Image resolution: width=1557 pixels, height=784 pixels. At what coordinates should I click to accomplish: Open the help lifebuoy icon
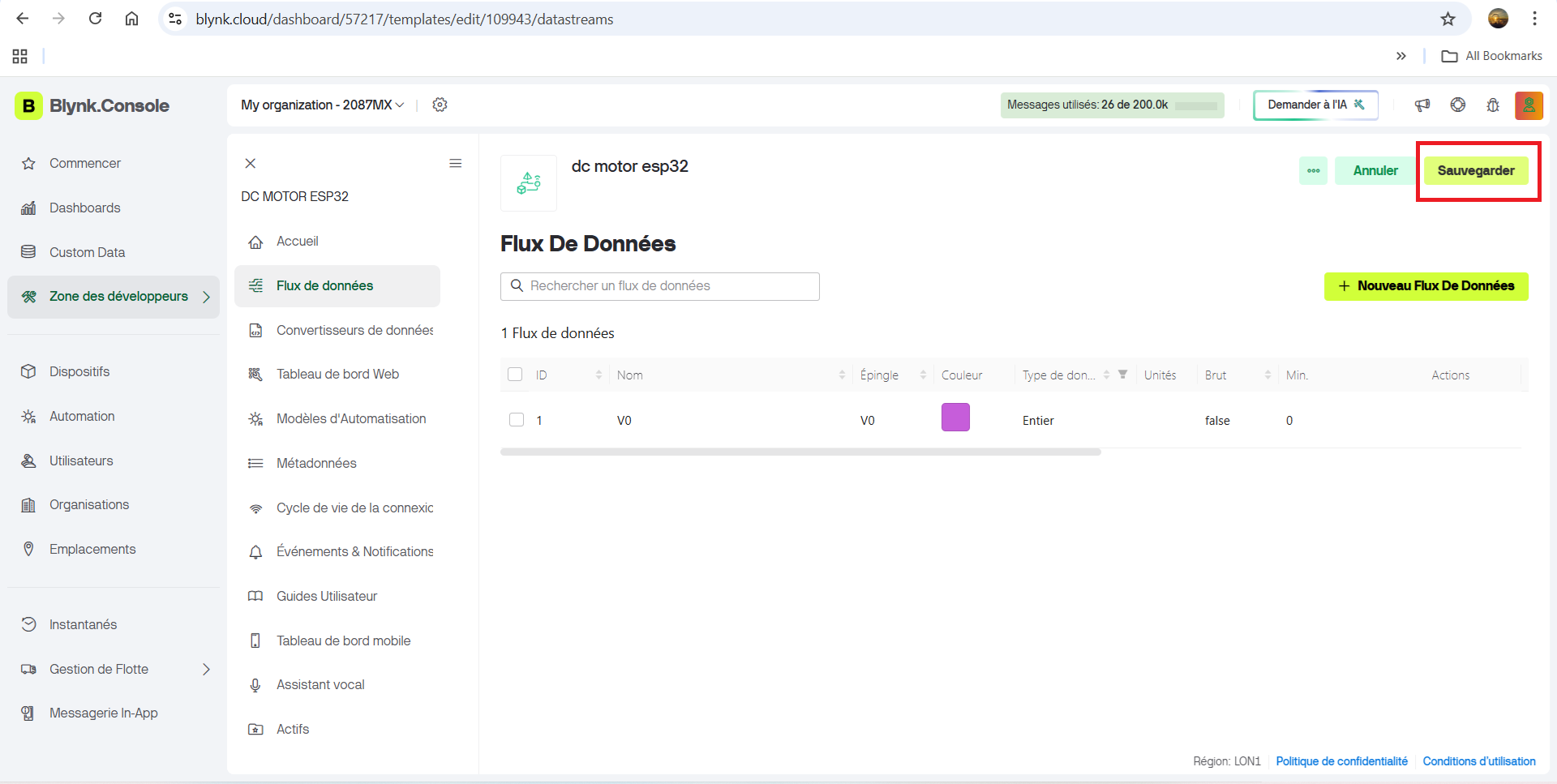(1458, 105)
